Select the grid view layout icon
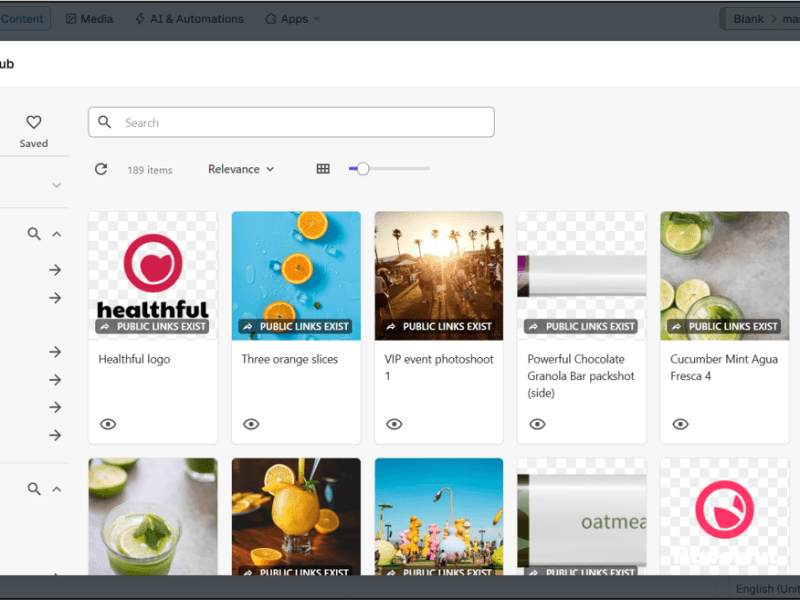 point(322,169)
